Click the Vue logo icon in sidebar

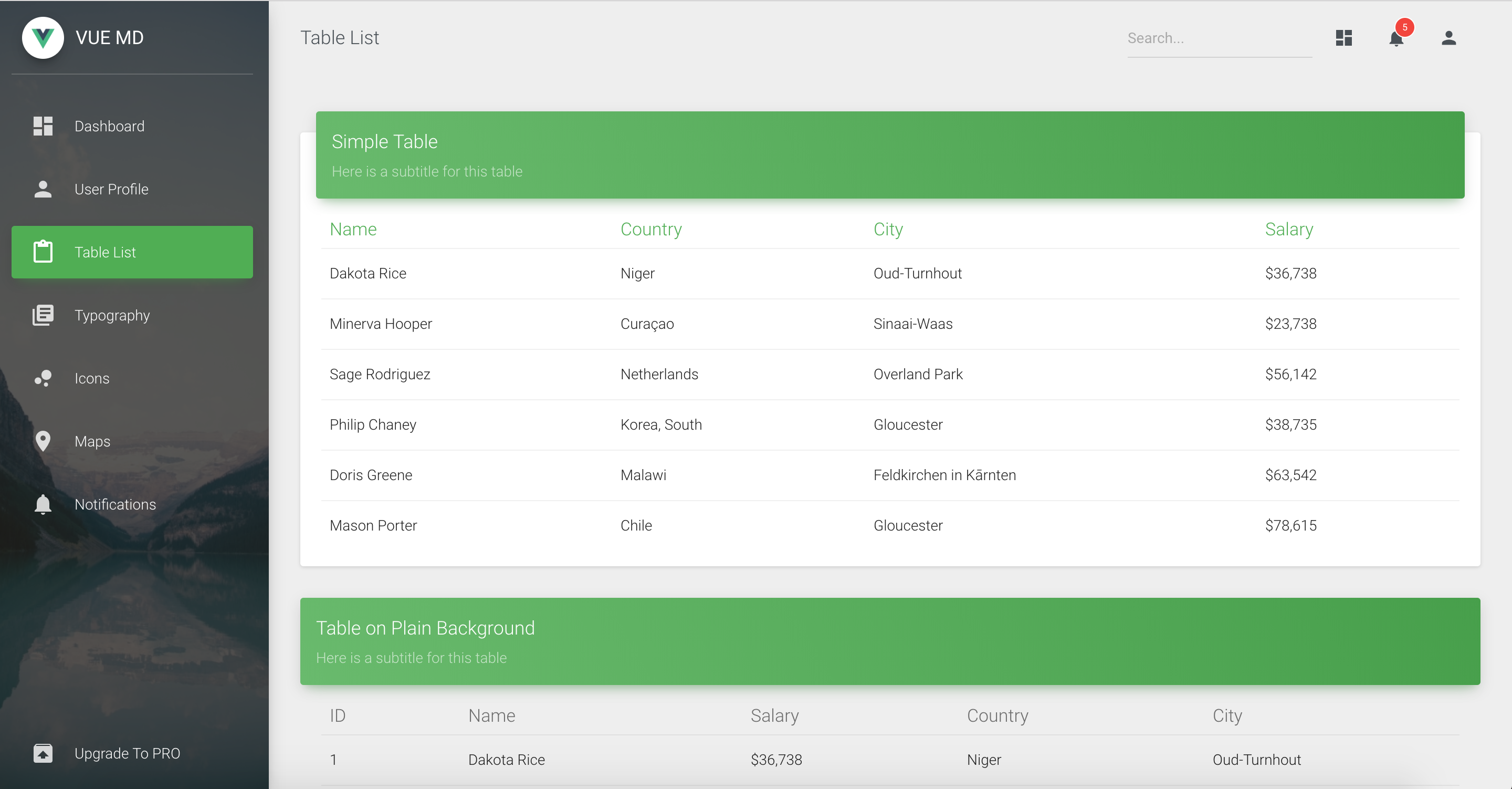43,38
